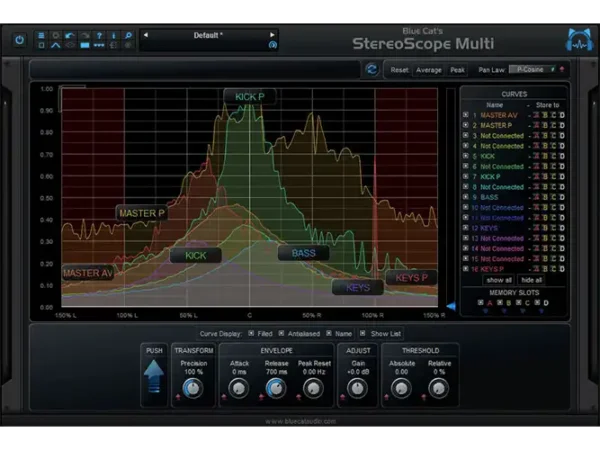The image size is (600, 450).
Task: Toggle visibility of curve 12 KEYS
Action: pos(466,228)
